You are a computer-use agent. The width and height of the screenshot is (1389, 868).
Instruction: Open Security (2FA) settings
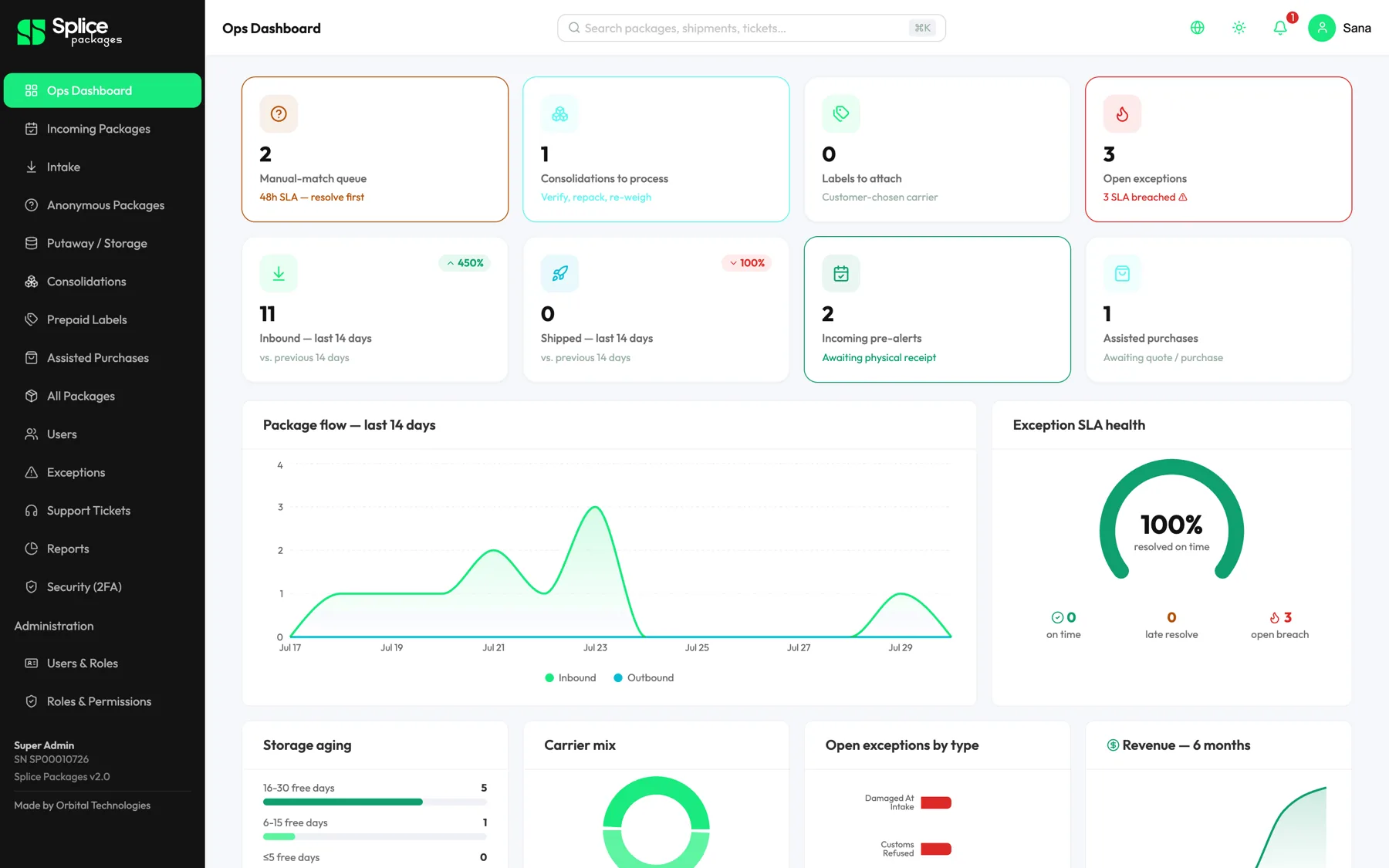[x=103, y=587]
